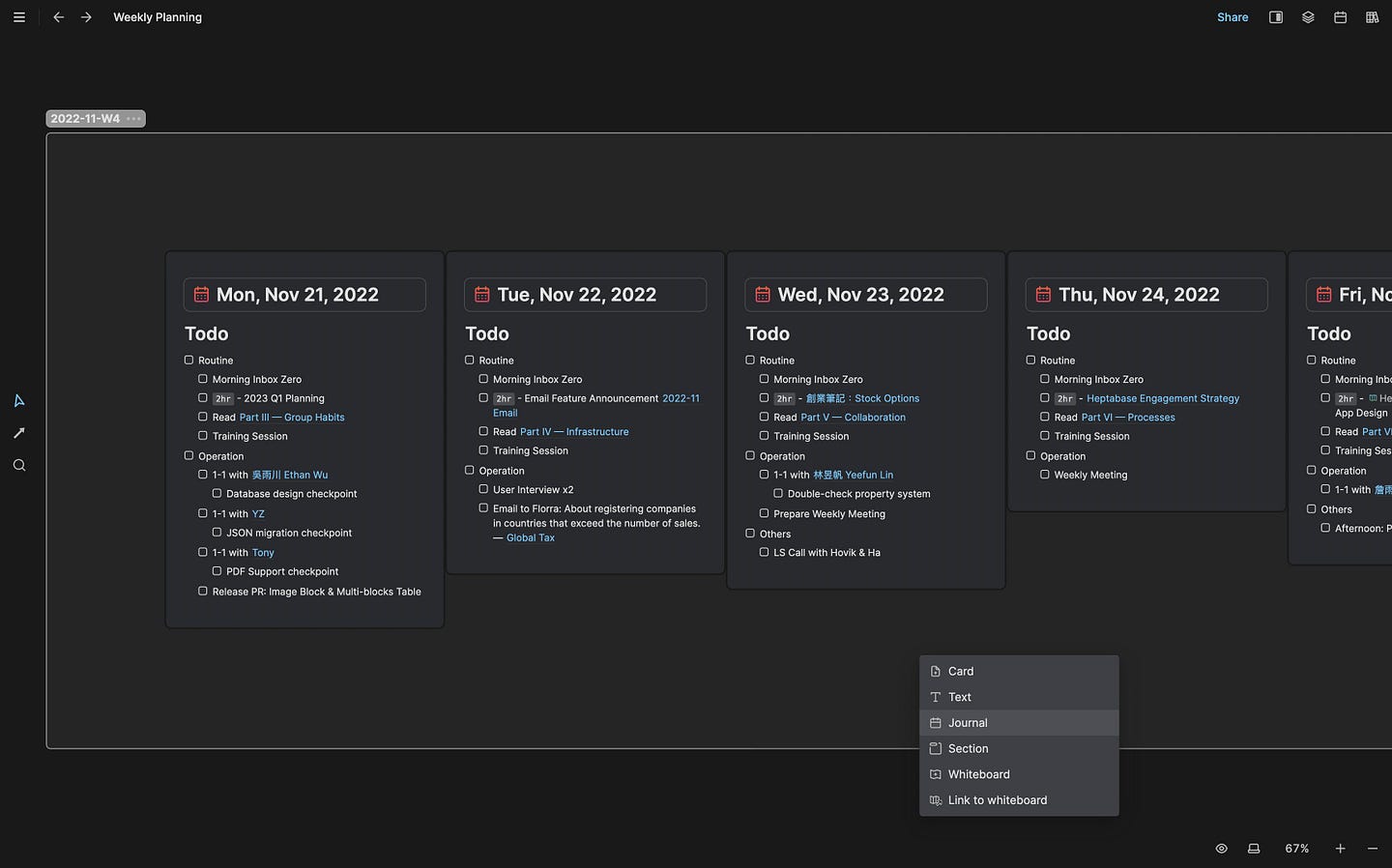The image size is (1392, 868).
Task: Open the Tue, Nov 22, 2022 journal title
Action: (577, 295)
